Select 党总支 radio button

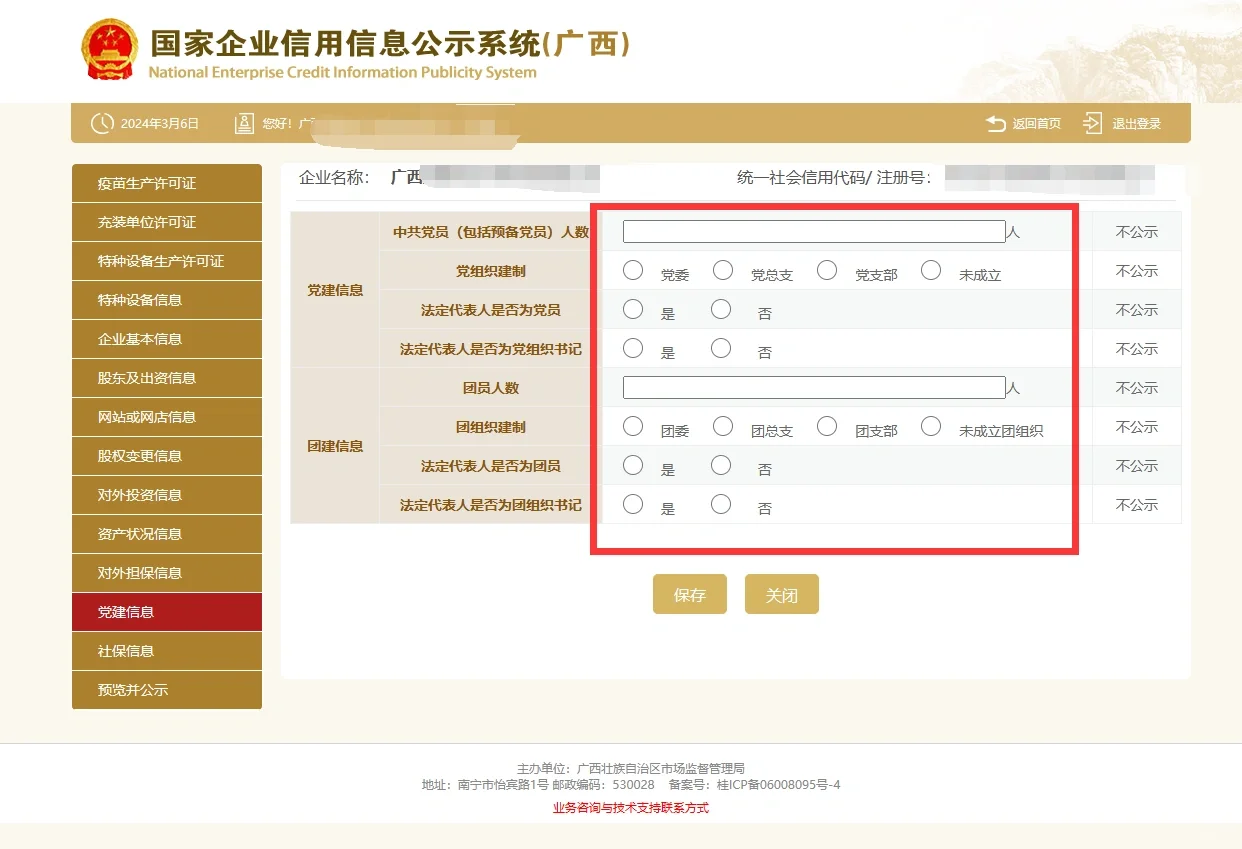point(723,270)
